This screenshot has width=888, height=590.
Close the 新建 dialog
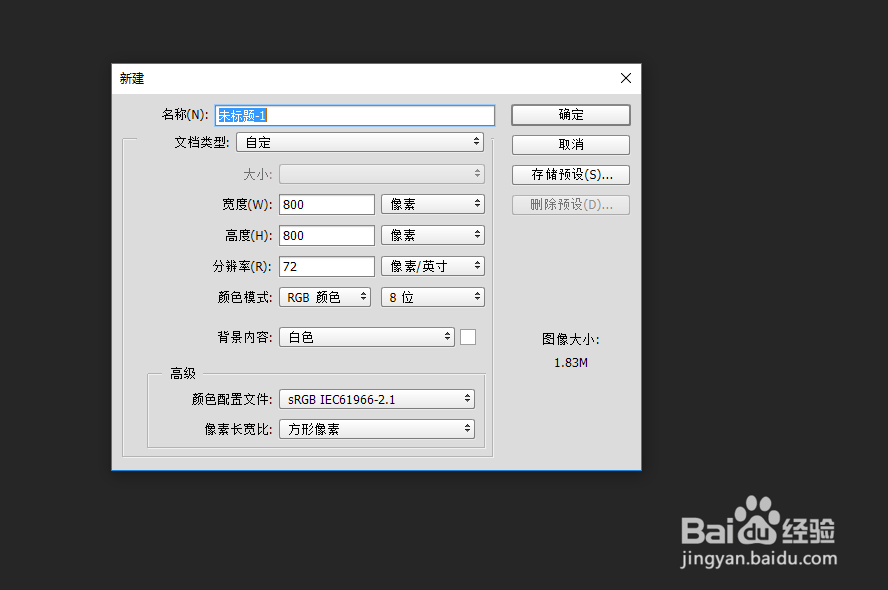[626, 78]
